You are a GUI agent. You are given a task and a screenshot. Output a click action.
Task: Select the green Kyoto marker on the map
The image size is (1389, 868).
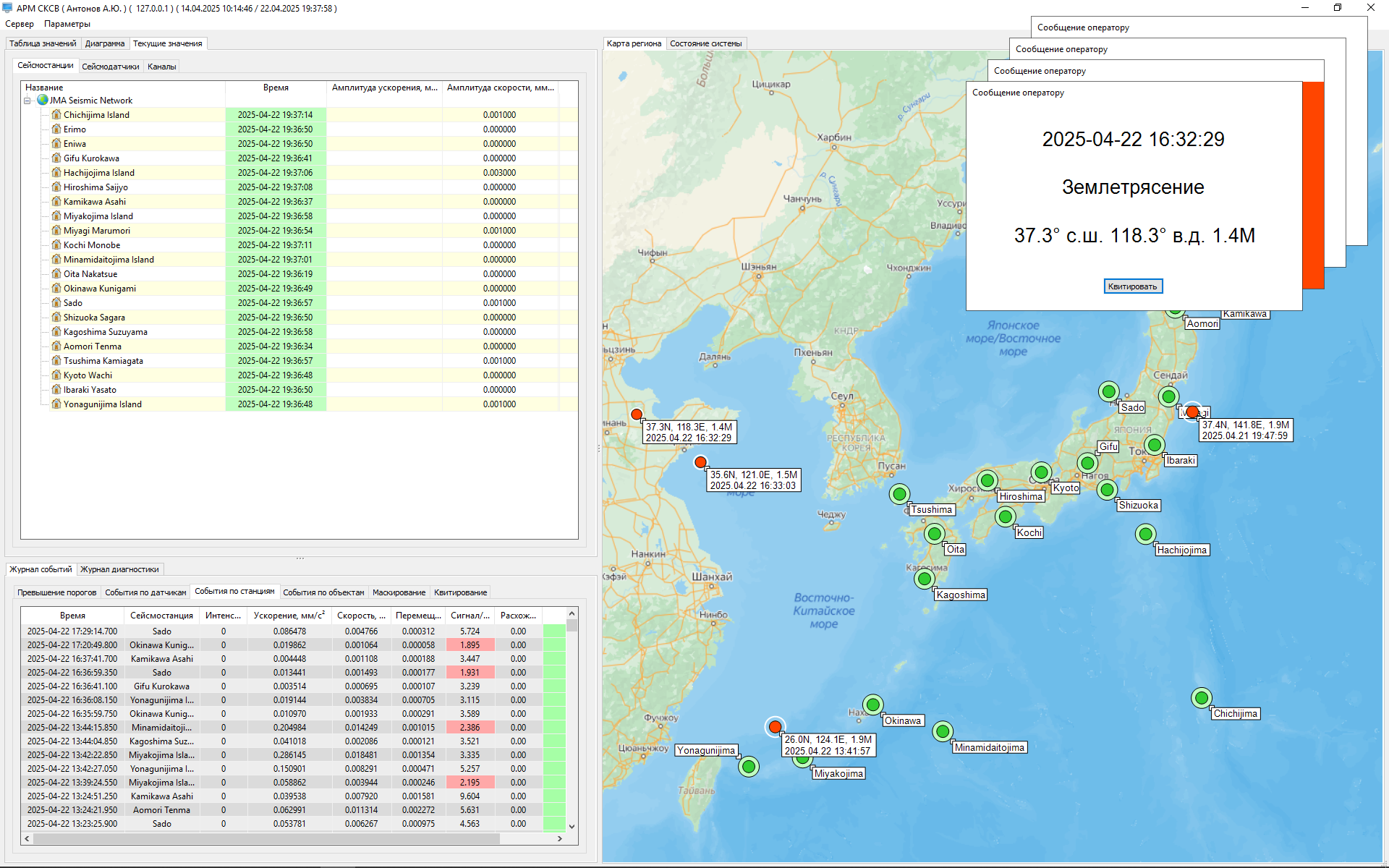pos(1041,472)
